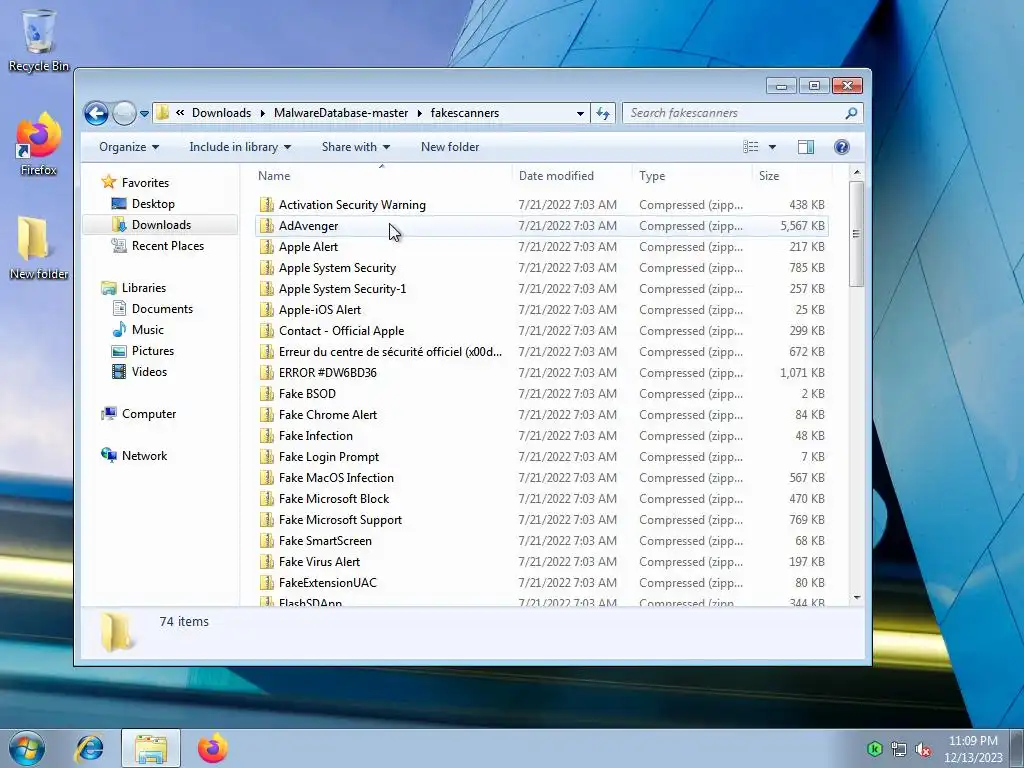Select the AdAvenger zip file icon
The image size is (1024, 768).
pos(266,226)
